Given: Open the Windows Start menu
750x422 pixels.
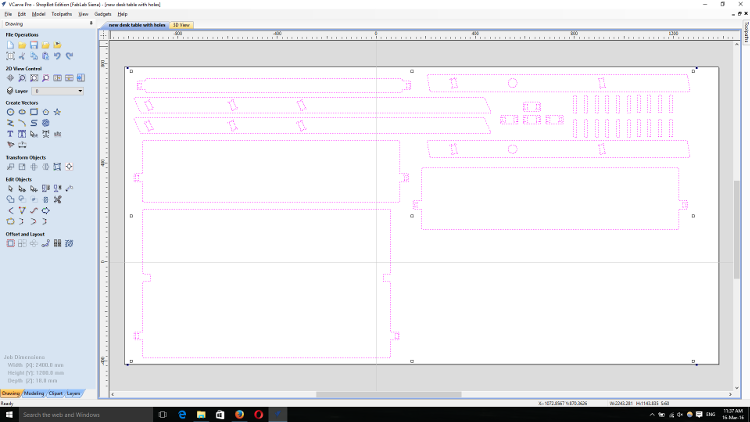Looking at the screenshot, I should coord(9,415).
